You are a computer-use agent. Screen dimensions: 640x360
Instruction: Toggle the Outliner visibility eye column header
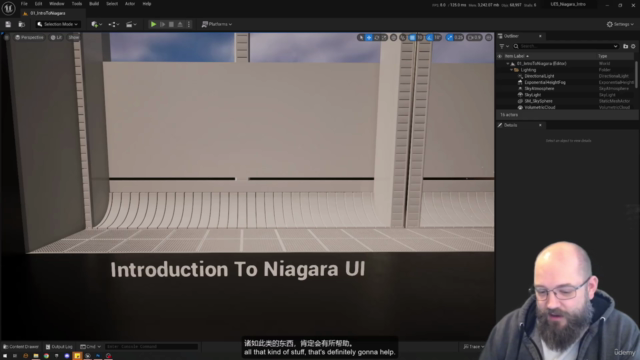pos(500,56)
